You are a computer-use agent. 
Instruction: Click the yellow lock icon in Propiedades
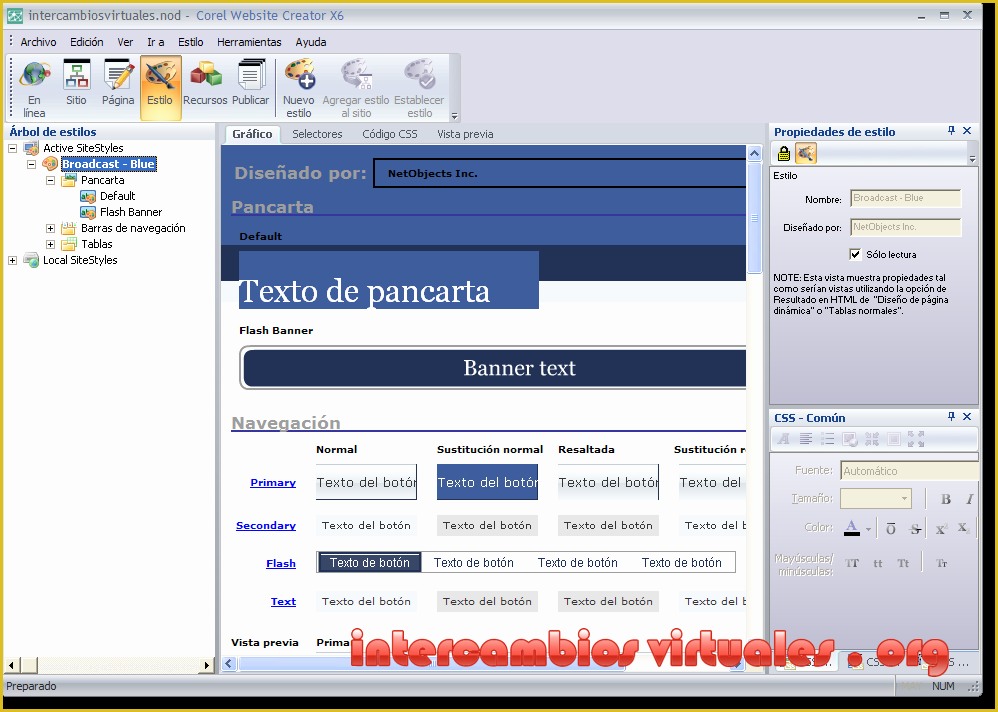(784, 153)
